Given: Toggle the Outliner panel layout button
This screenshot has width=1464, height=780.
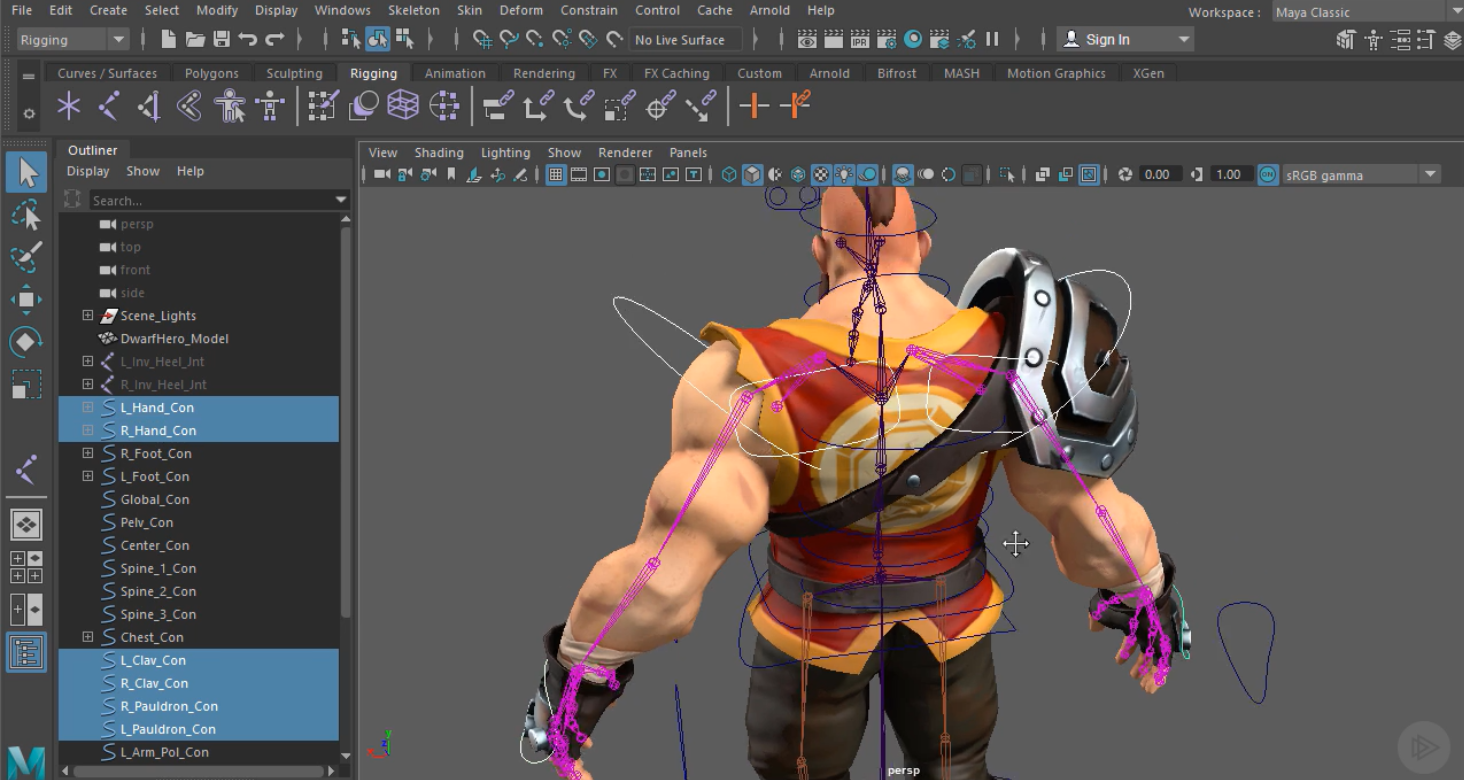Looking at the screenshot, I should [x=26, y=653].
